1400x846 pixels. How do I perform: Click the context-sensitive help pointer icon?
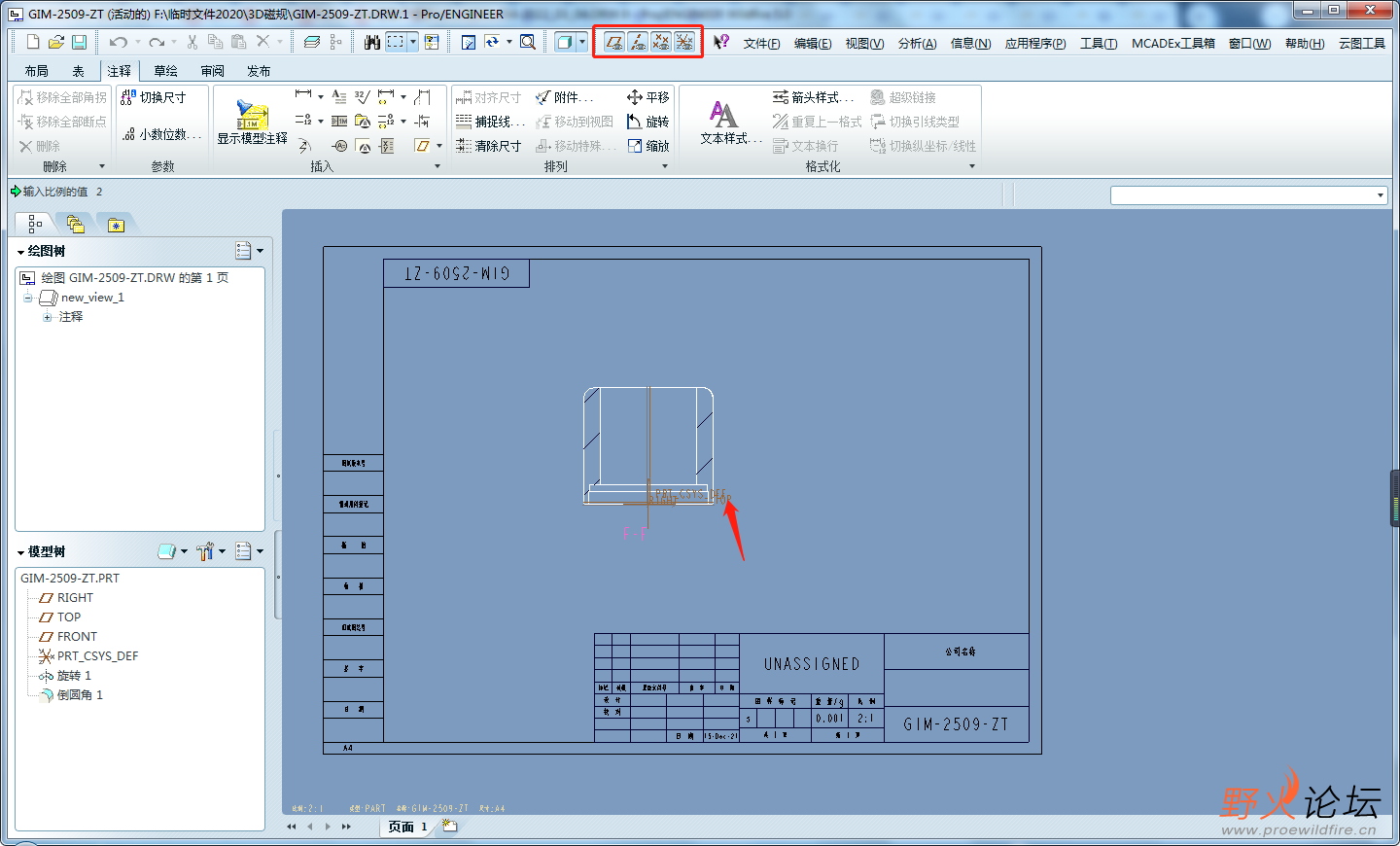coord(720,42)
